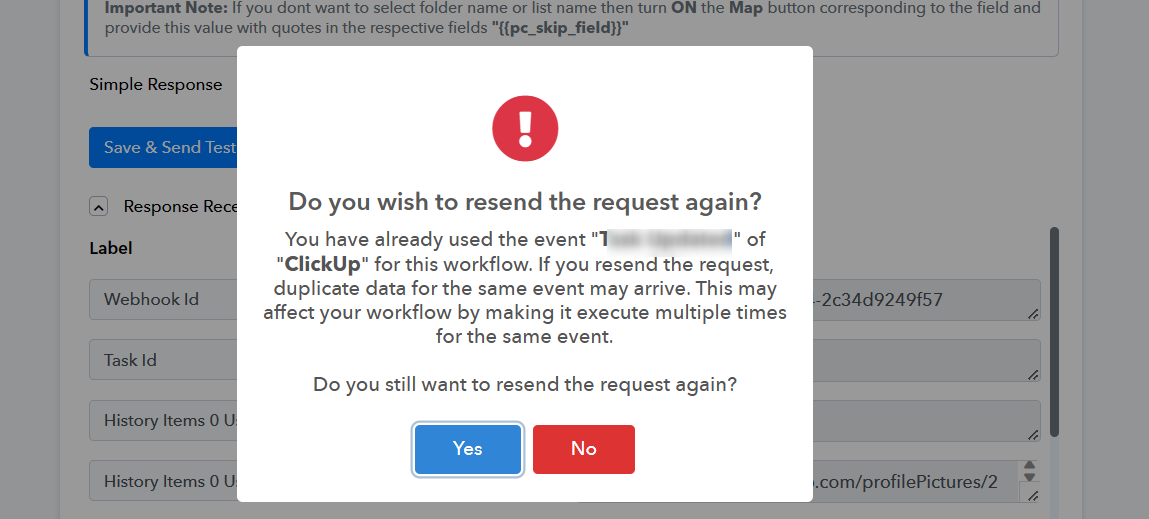Click the Simple Response label
Viewport: 1149px width, 519px height.
pyautogui.click(x=155, y=84)
